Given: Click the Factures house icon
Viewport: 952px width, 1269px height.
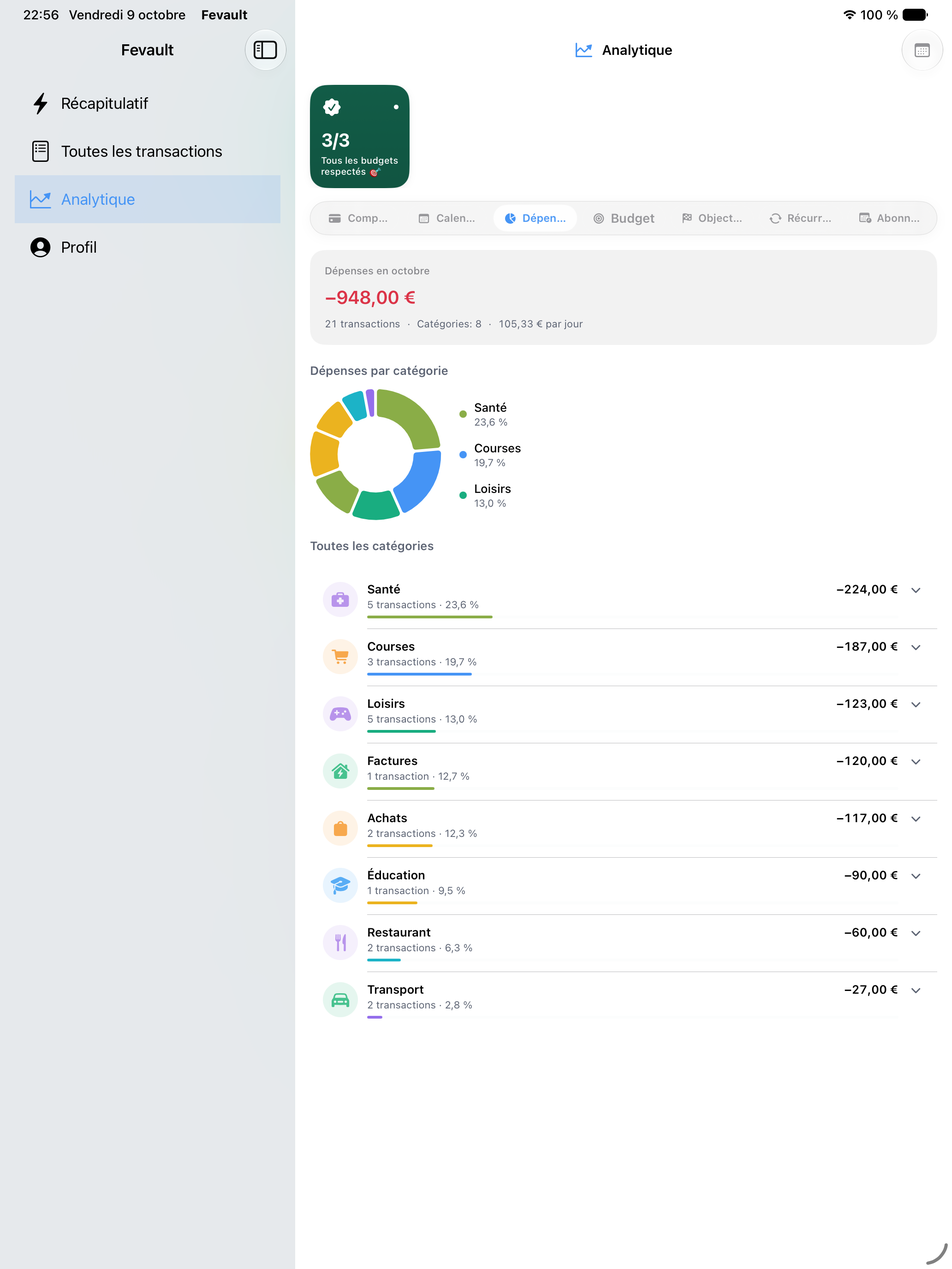Looking at the screenshot, I should (x=340, y=771).
